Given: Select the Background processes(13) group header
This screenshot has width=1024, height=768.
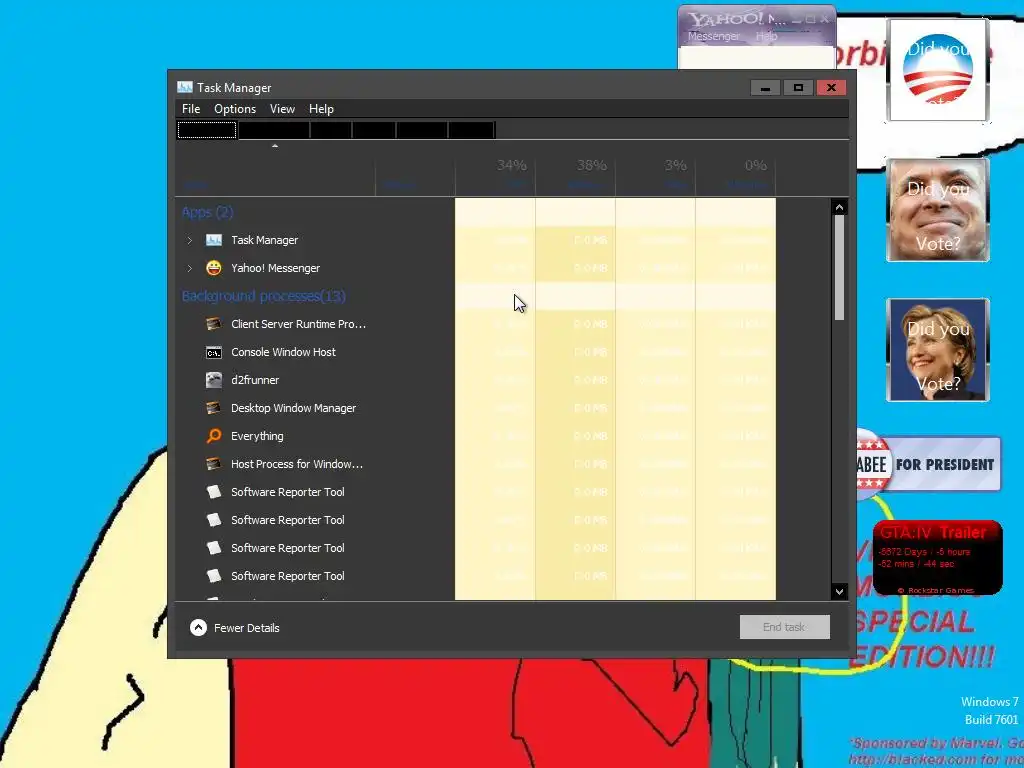Looking at the screenshot, I should [x=263, y=296].
